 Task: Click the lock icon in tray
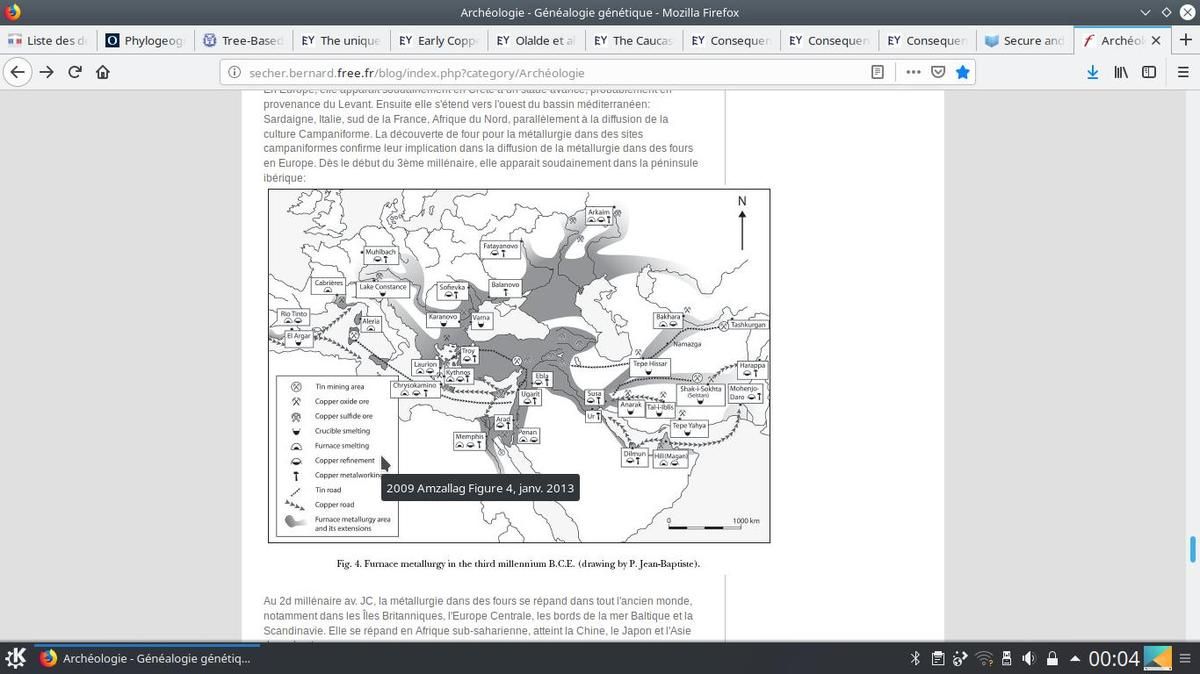tap(1052, 658)
